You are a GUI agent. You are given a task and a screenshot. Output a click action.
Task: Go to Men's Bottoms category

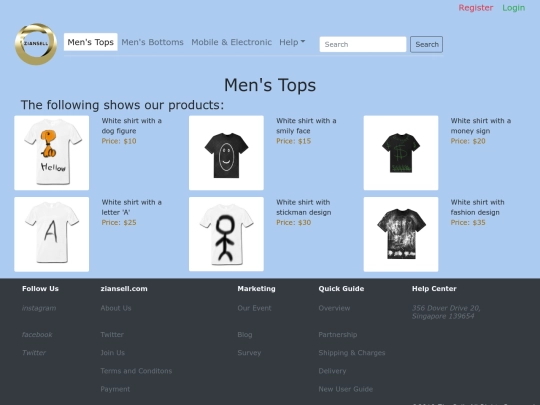tap(152, 42)
